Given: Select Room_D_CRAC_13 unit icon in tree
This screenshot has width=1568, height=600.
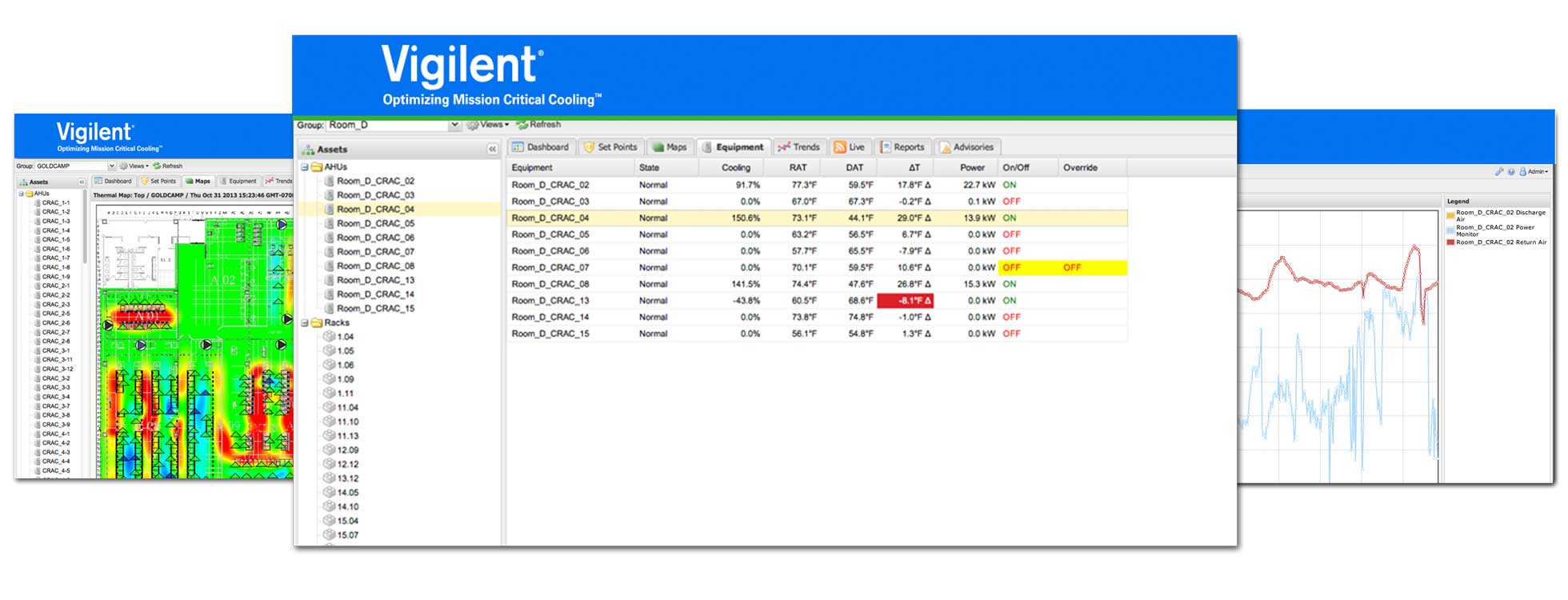Looking at the screenshot, I should [x=329, y=280].
